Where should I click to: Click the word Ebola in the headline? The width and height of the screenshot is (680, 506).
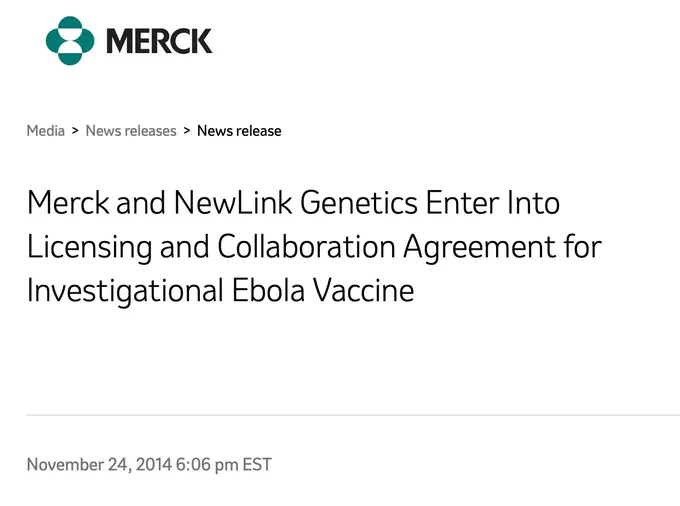tap(268, 290)
